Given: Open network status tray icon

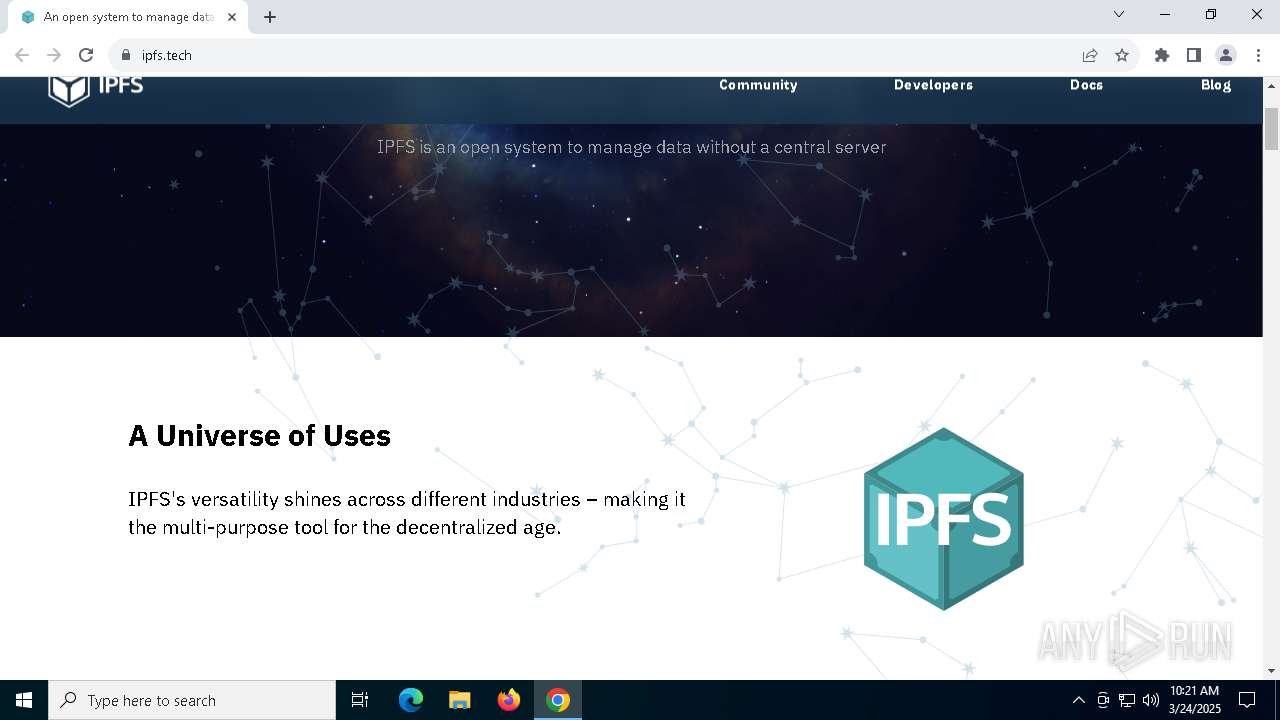Looking at the screenshot, I should point(1127,700).
